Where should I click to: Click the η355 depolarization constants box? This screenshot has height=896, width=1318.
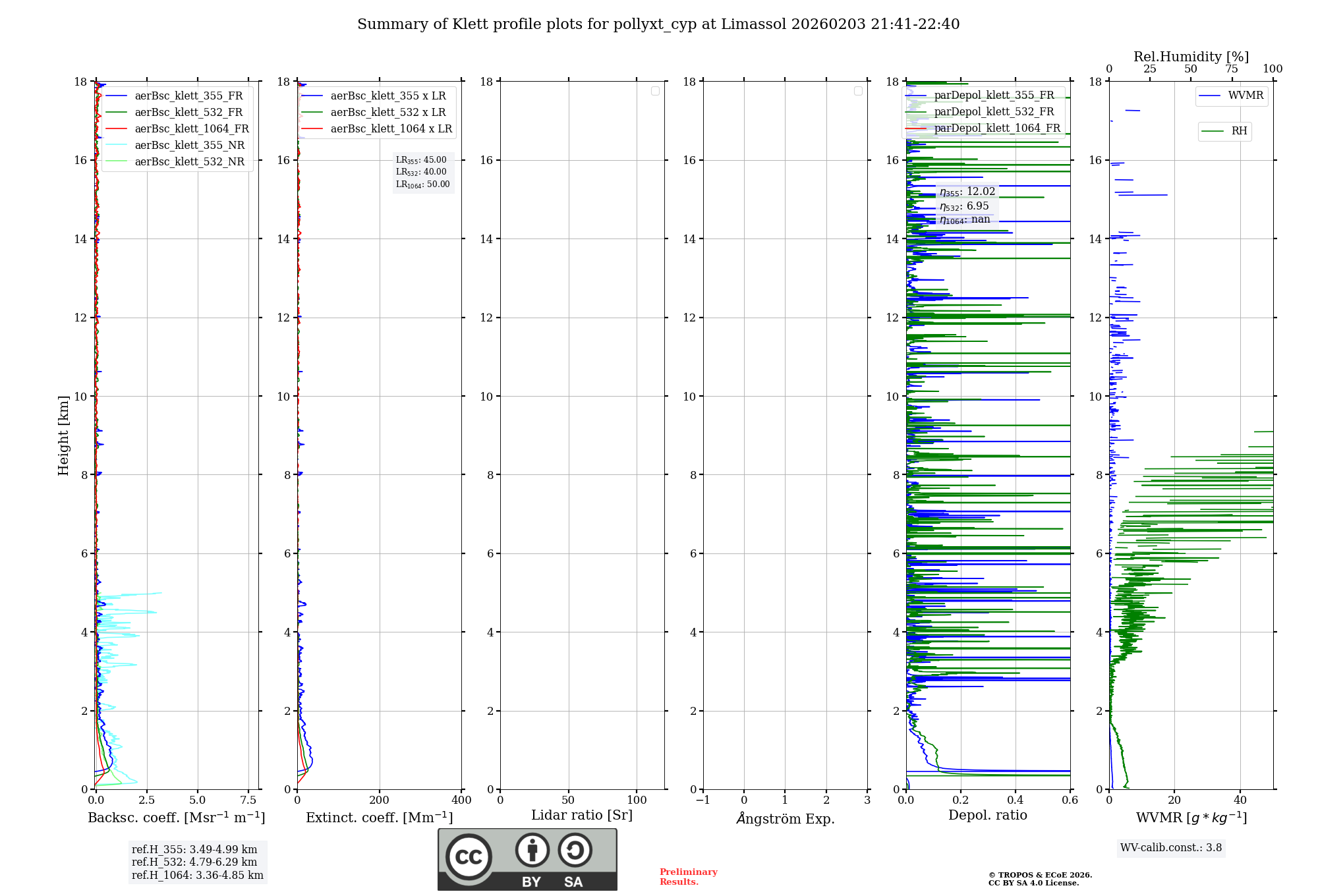pos(967,206)
